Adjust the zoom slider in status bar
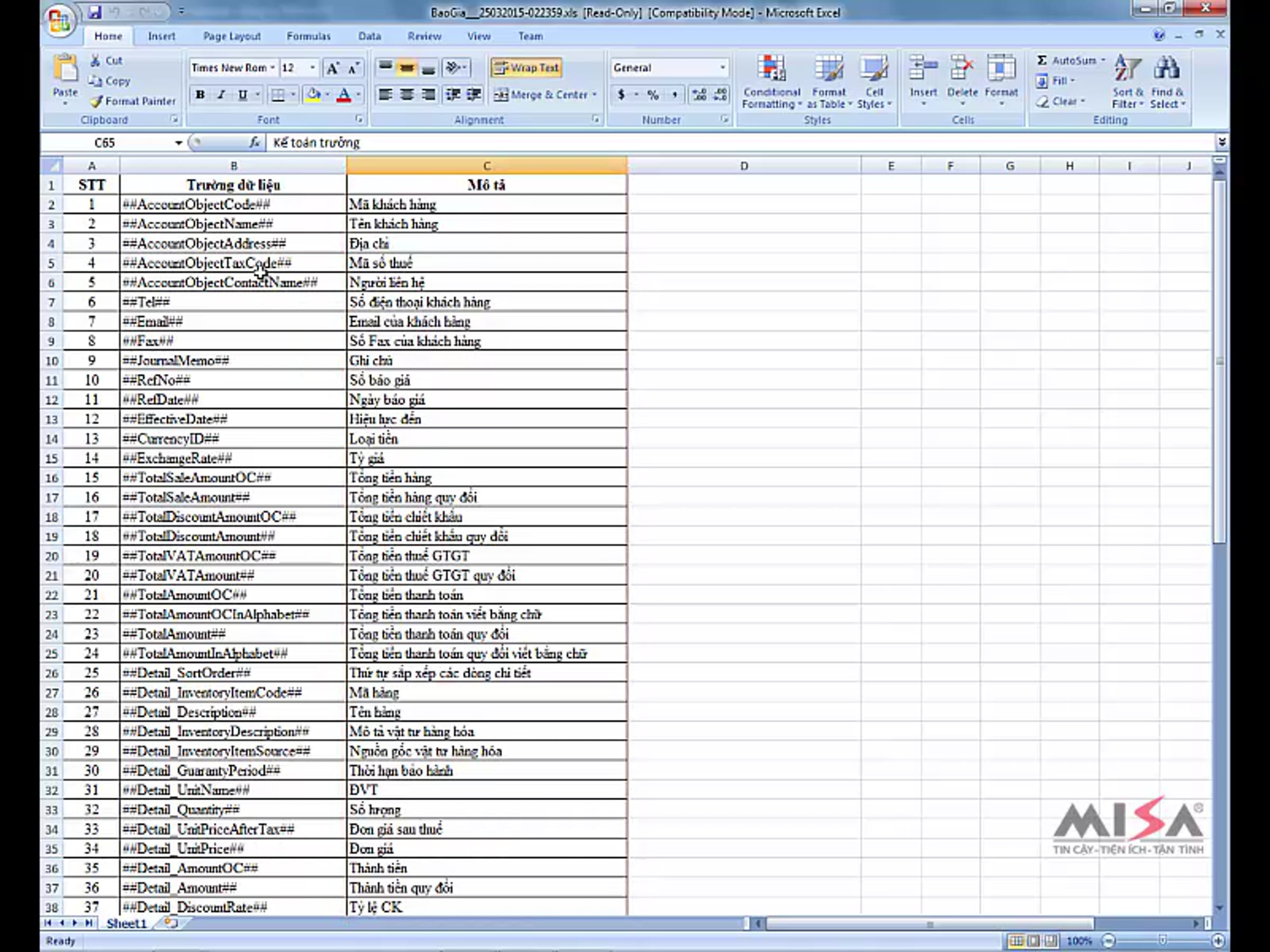 [x=1163, y=940]
